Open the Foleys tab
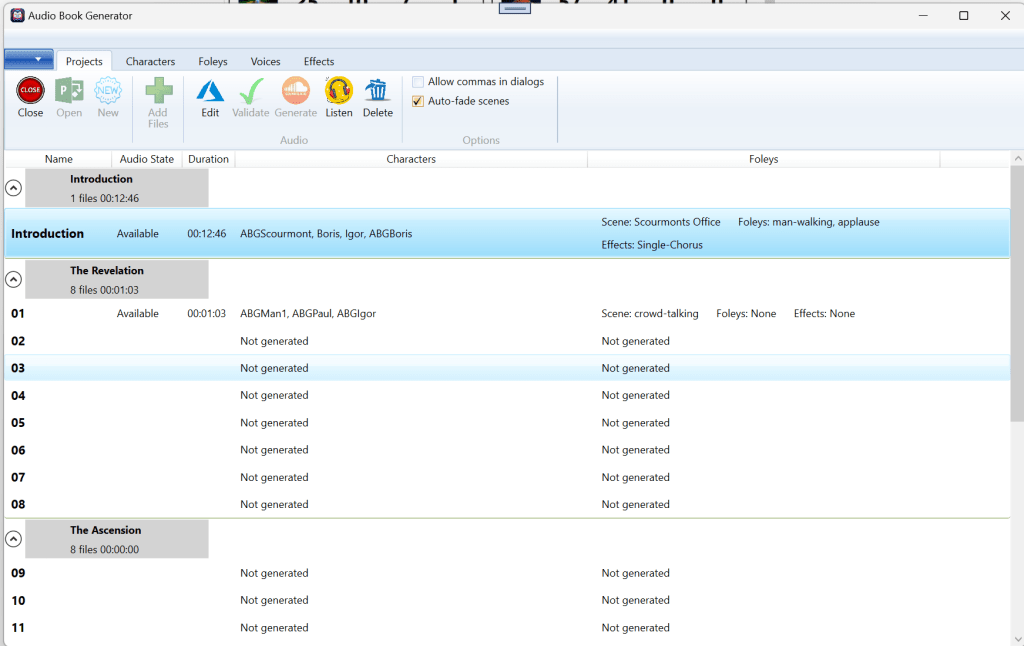Screen dimensions: 1024x646 (212, 61)
